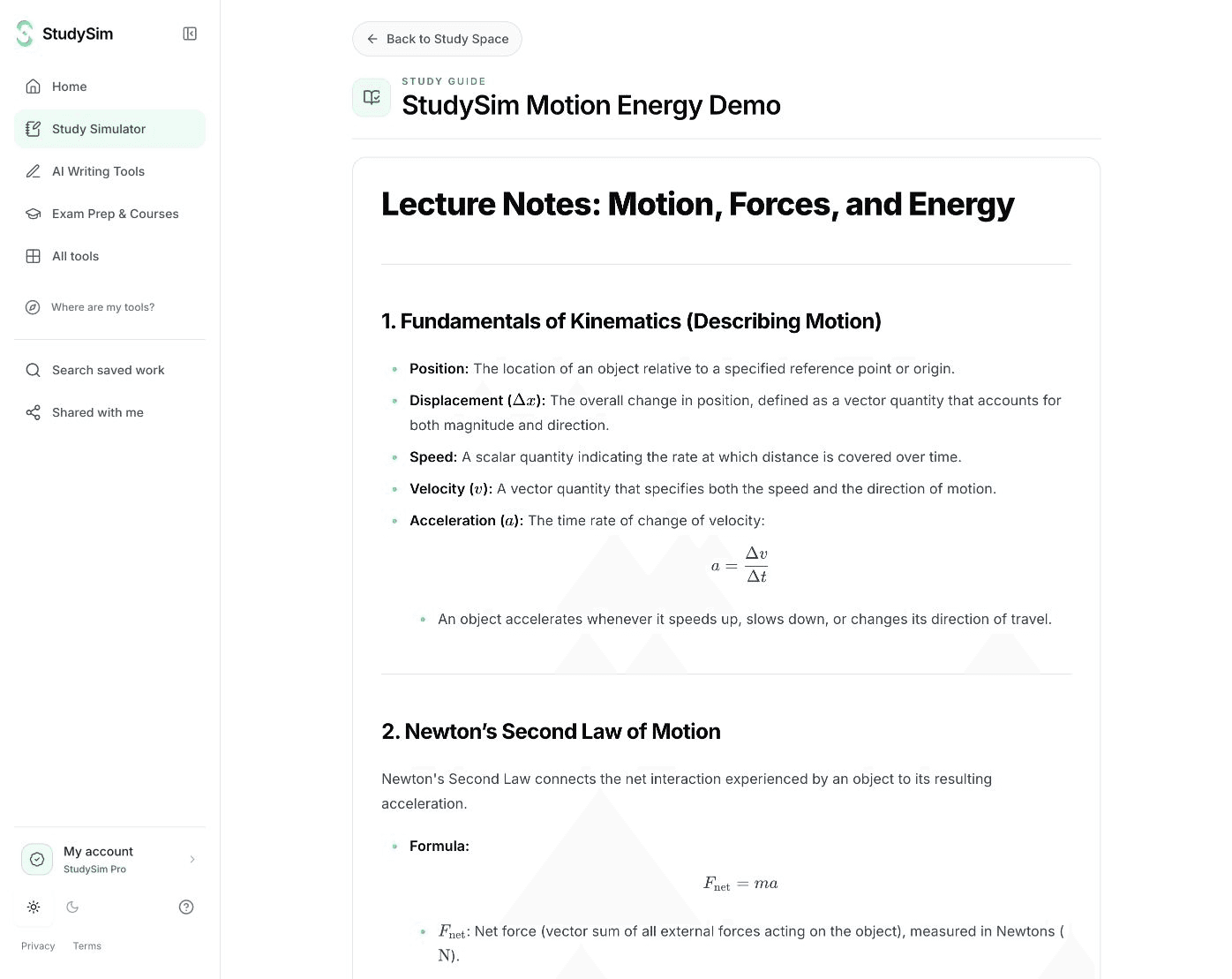1232x979 pixels.
Task: Click the StudySim brand name text
Action: click(x=78, y=34)
